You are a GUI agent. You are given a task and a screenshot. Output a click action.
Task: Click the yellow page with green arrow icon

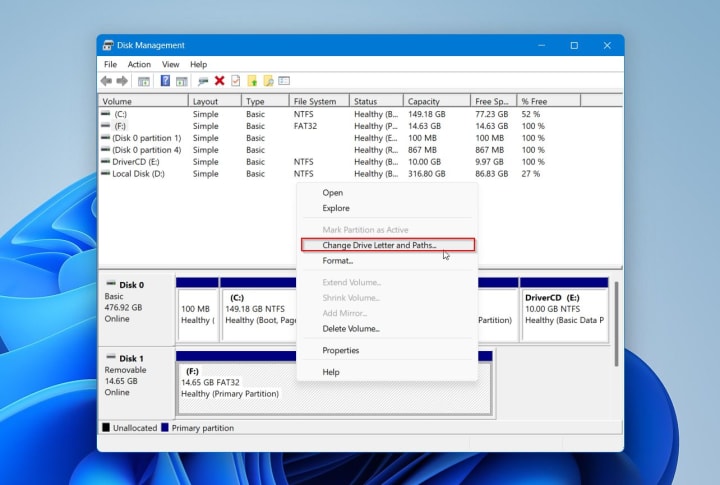pos(252,81)
